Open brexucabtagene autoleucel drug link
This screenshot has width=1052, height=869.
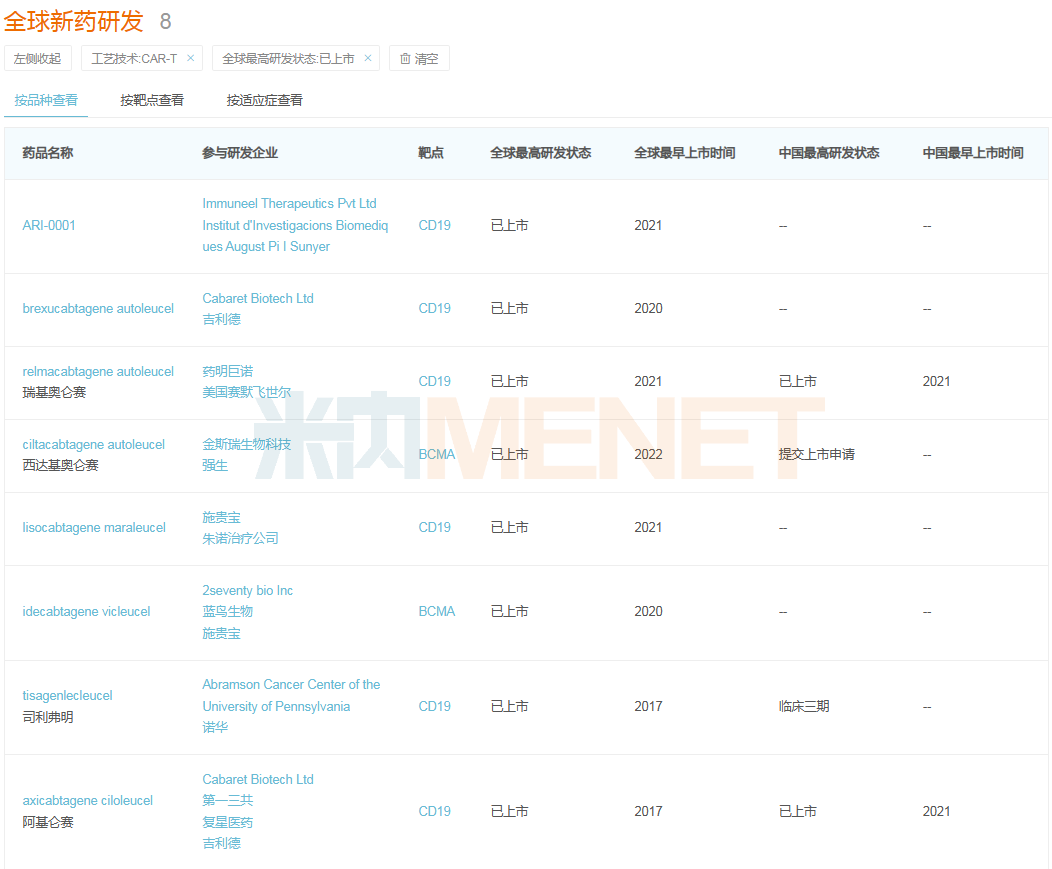tap(98, 308)
